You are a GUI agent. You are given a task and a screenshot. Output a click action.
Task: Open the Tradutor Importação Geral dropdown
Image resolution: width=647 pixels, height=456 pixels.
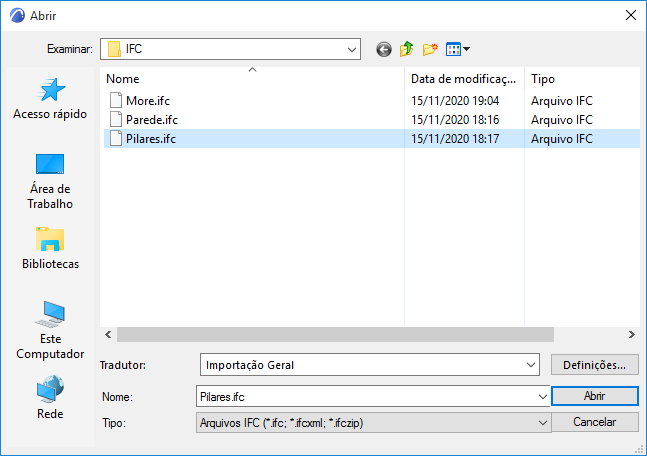click(x=531, y=365)
